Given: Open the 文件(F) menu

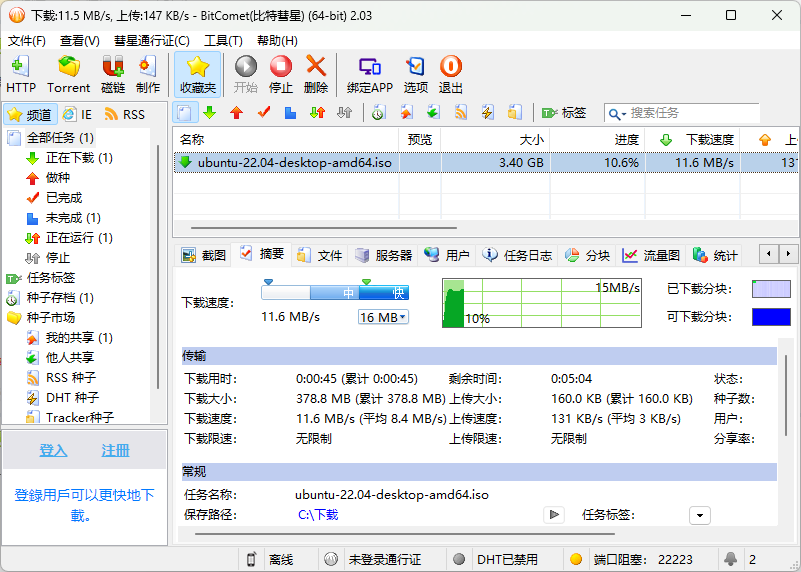Looking at the screenshot, I should point(27,40).
